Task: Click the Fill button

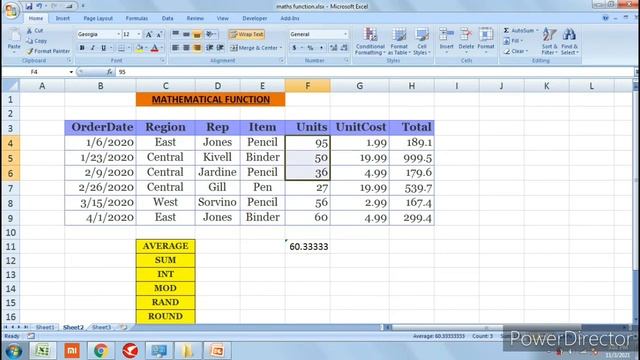Action: (x=513, y=41)
